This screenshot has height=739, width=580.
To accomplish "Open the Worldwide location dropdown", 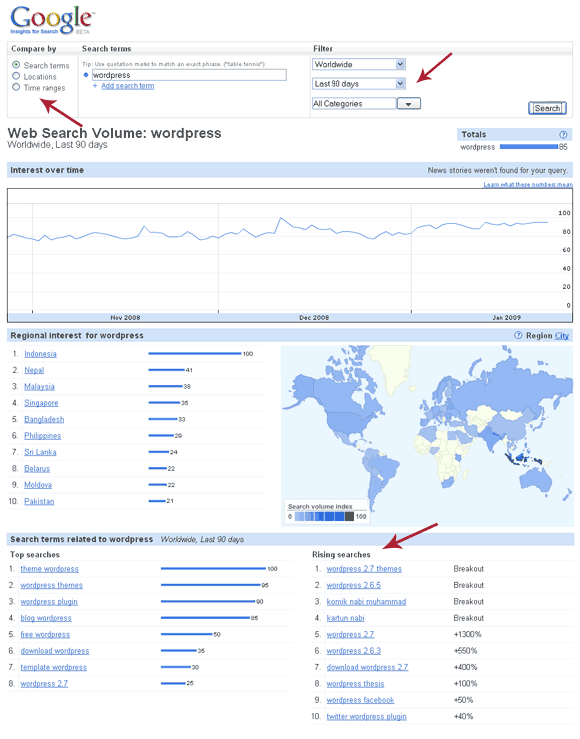I will [359, 64].
